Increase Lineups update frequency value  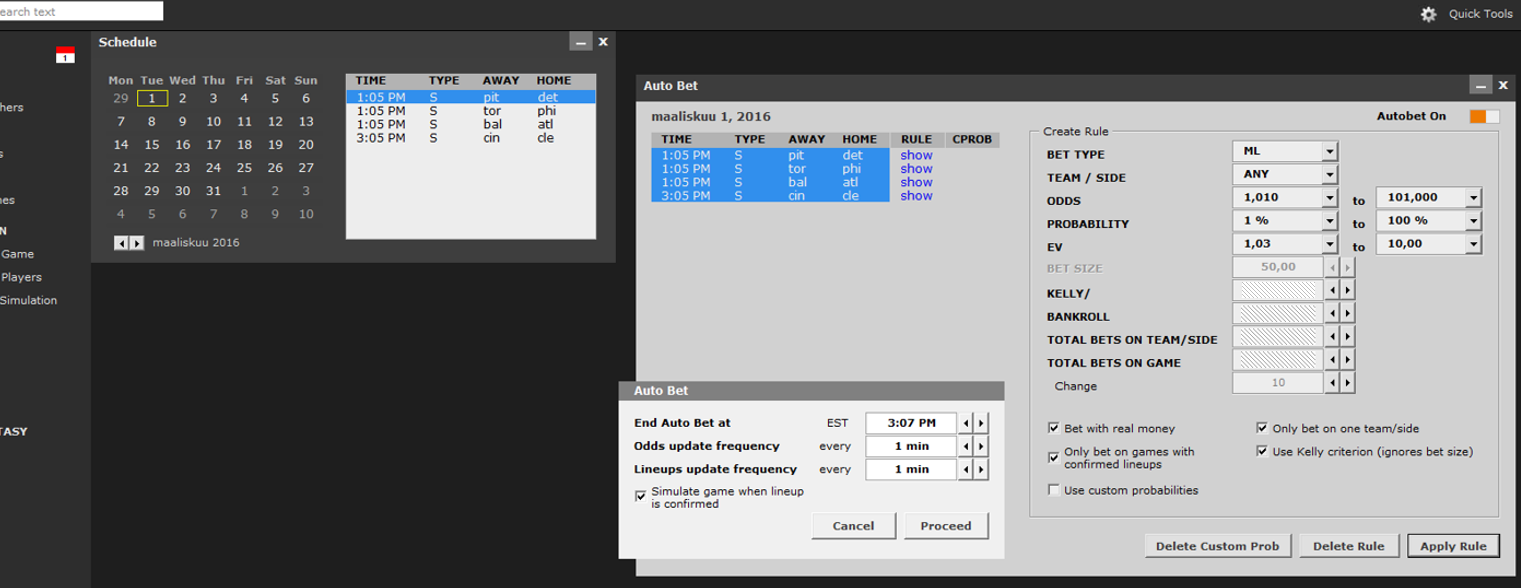[981, 469]
